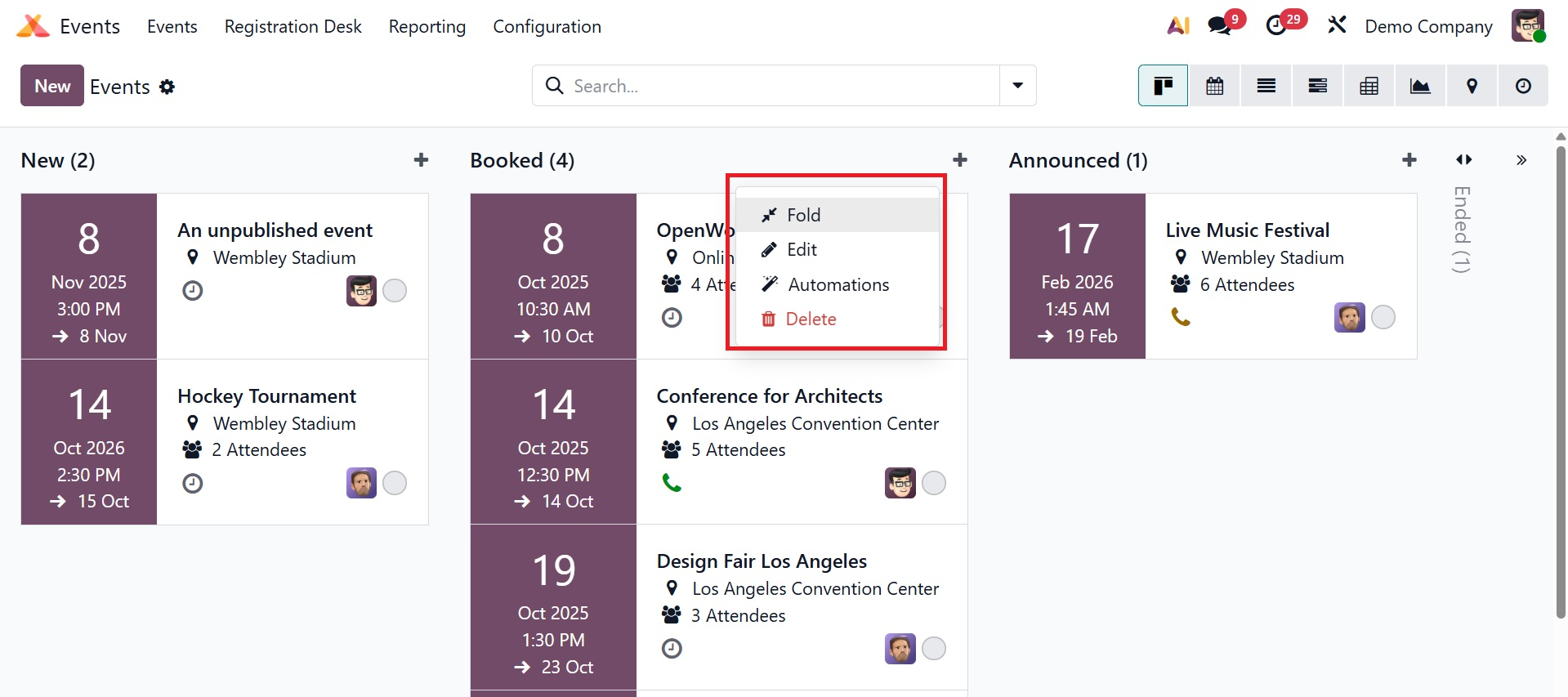1568x697 pixels.
Task: Expand the hidden columns double-chevron
Action: pos(1521,160)
